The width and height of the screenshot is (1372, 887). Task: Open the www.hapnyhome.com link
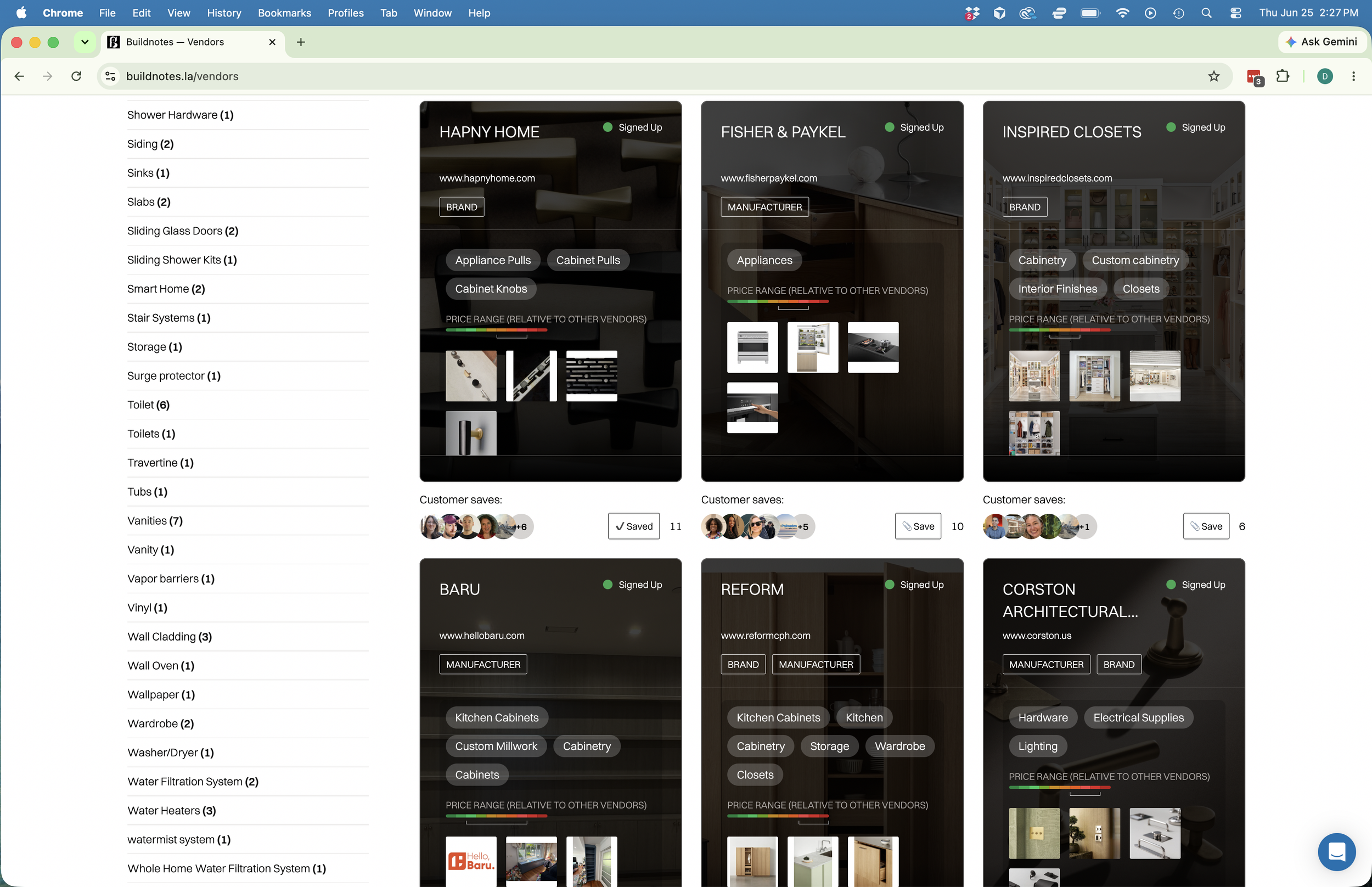pos(486,178)
